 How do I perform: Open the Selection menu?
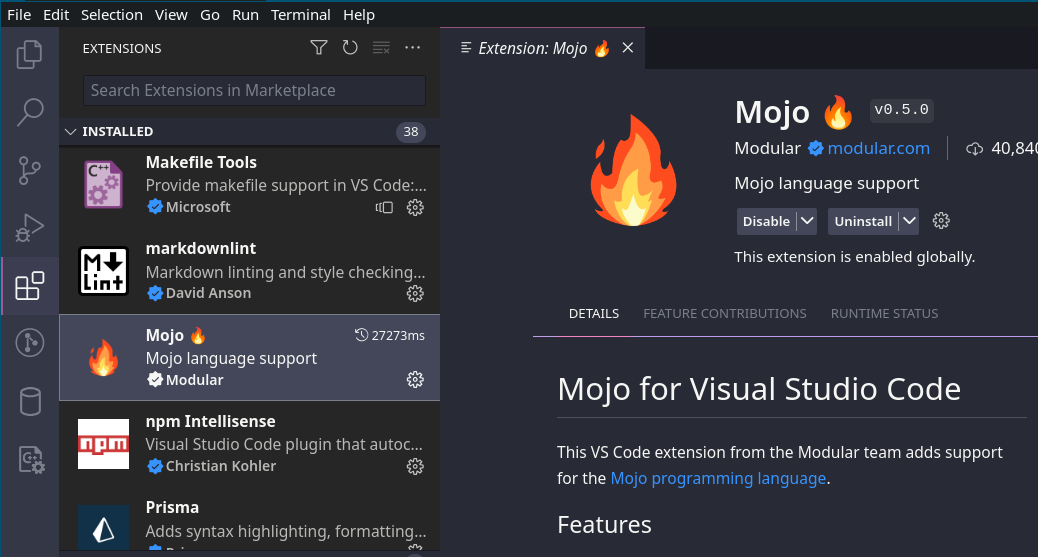click(112, 15)
